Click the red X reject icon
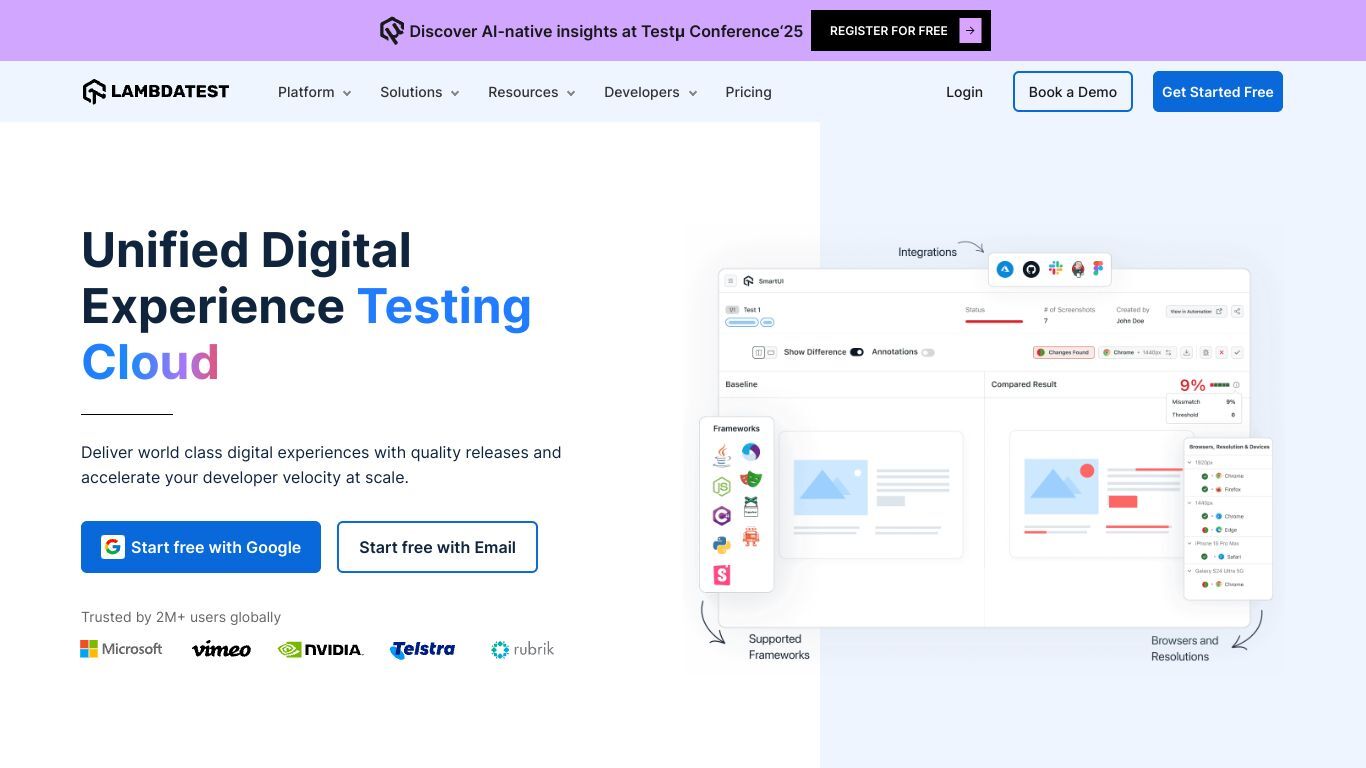 coord(1222,352)
